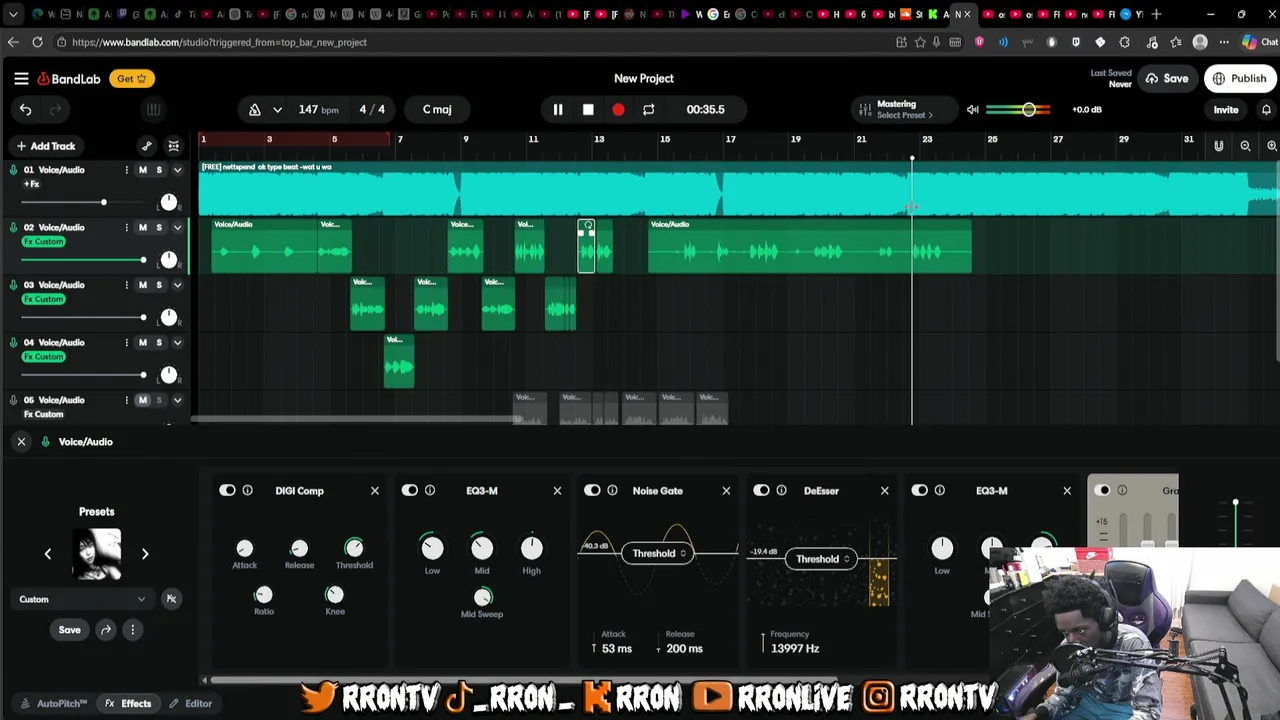
Task: Share the preset arrow icon
Action: 106,630
